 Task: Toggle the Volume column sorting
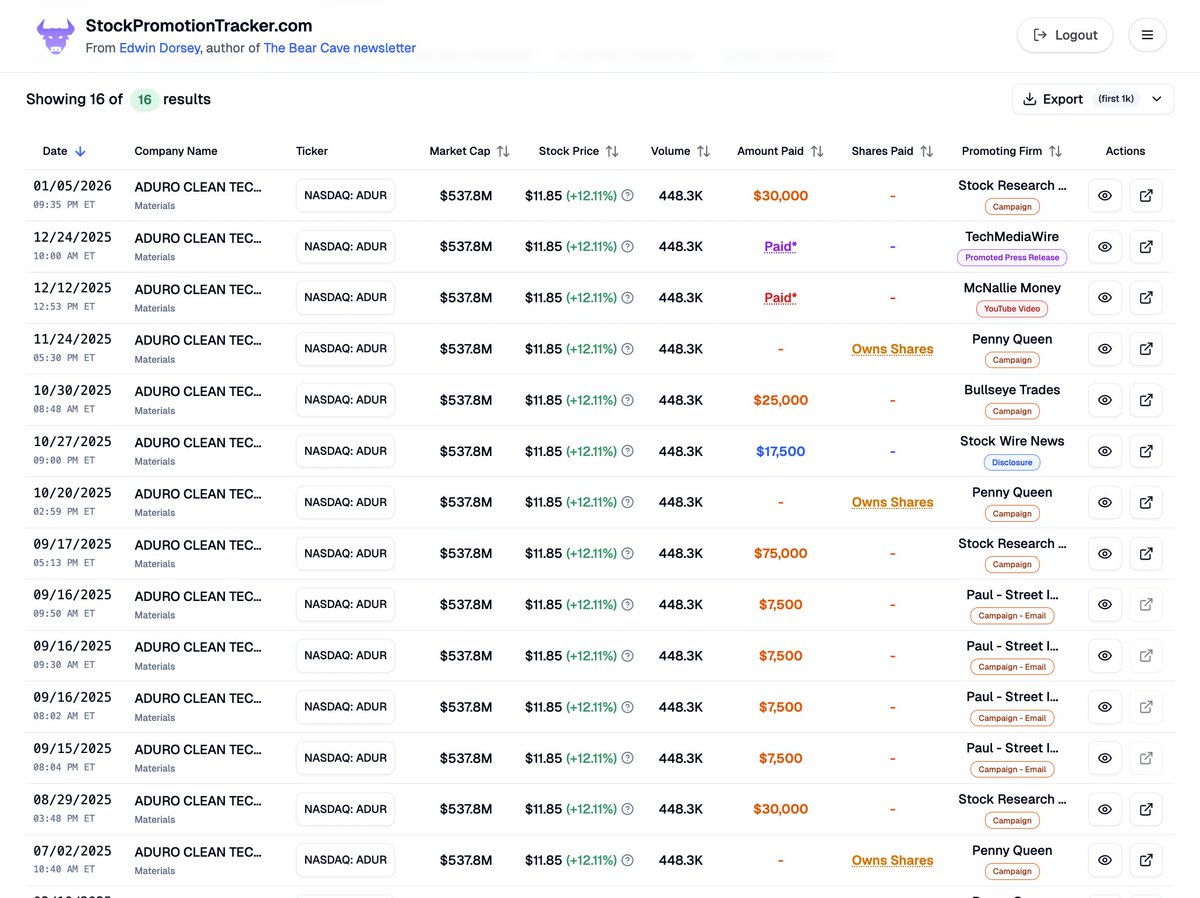(x=705, y=151)
